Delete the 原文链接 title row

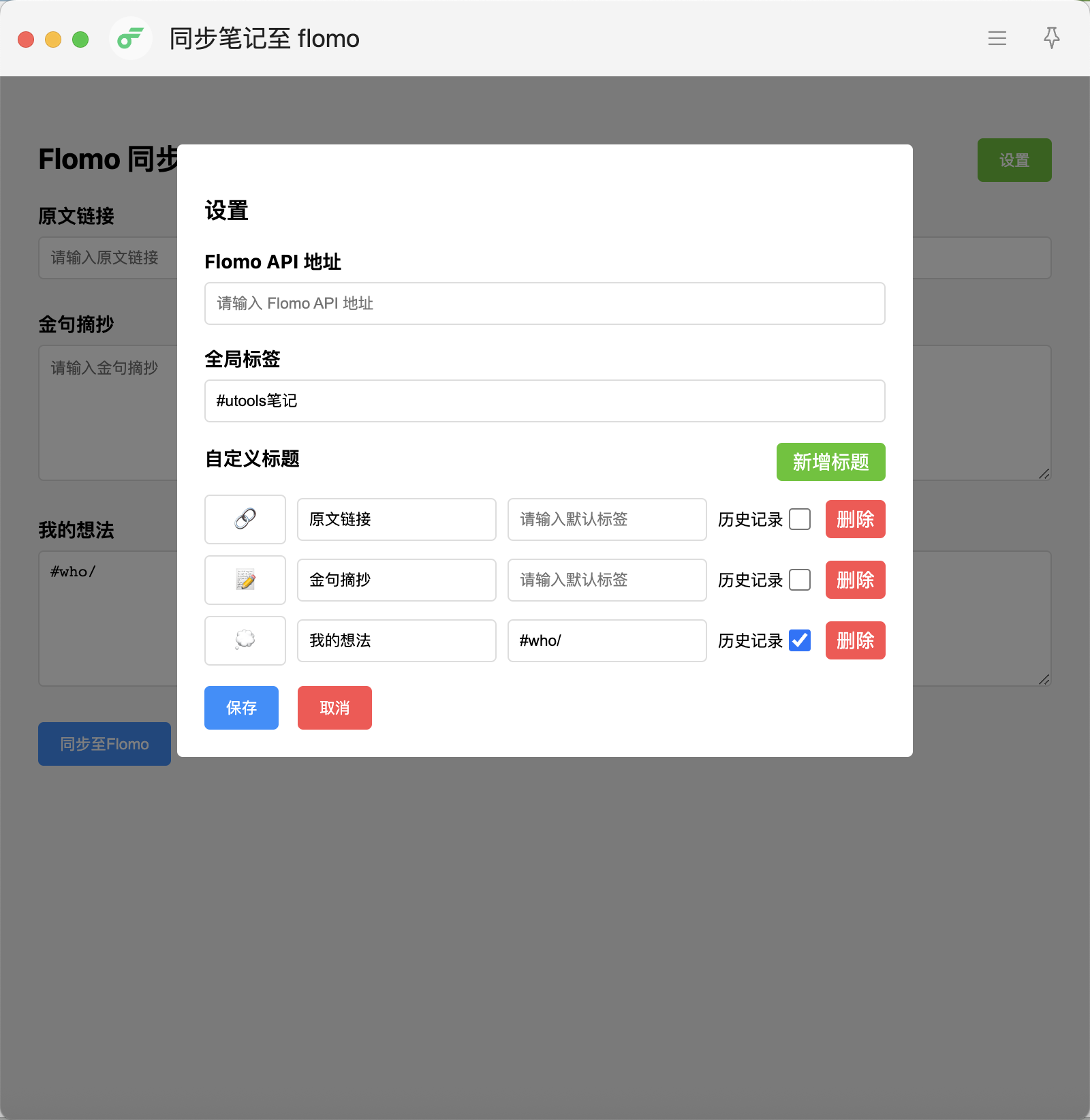click(855, 519)
